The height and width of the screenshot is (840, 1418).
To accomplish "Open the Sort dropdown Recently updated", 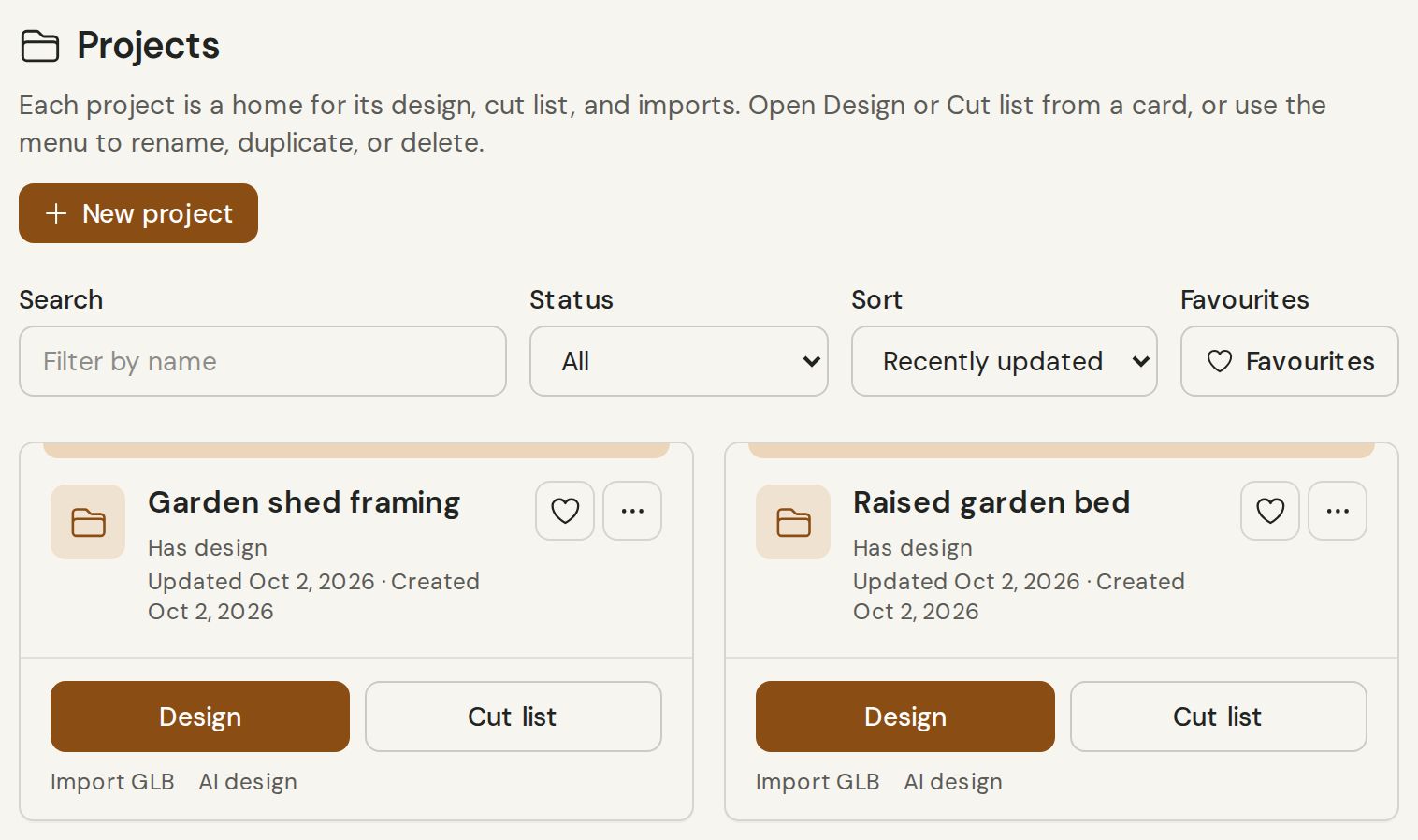I will click(x=1005, y=361).
